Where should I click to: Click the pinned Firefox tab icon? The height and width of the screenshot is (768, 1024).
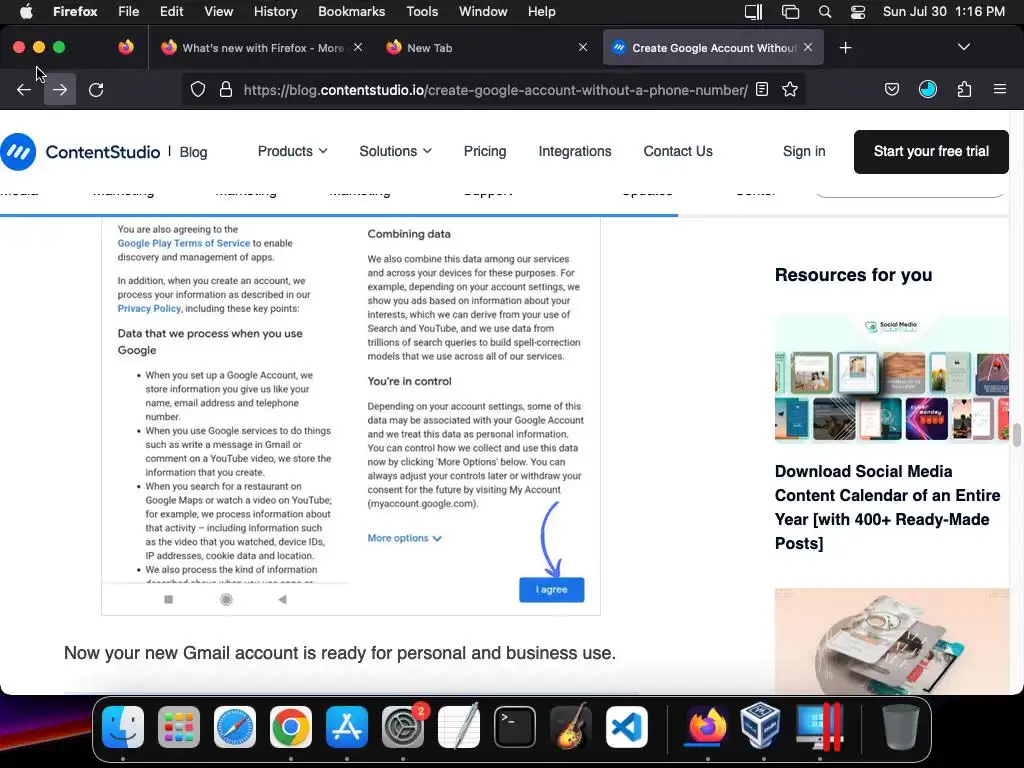coord(126,47)
